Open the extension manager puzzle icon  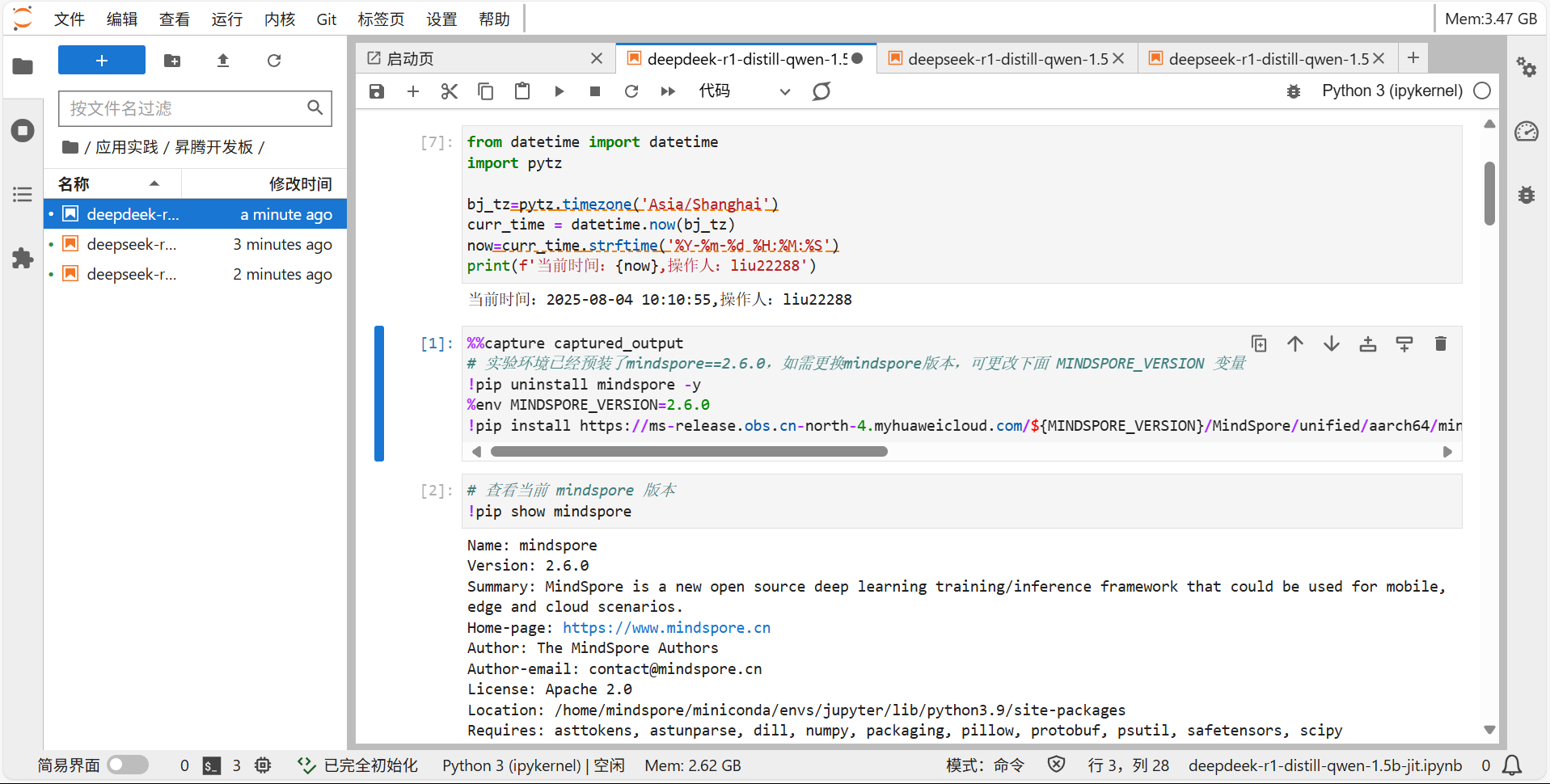(x=23, y=259)
